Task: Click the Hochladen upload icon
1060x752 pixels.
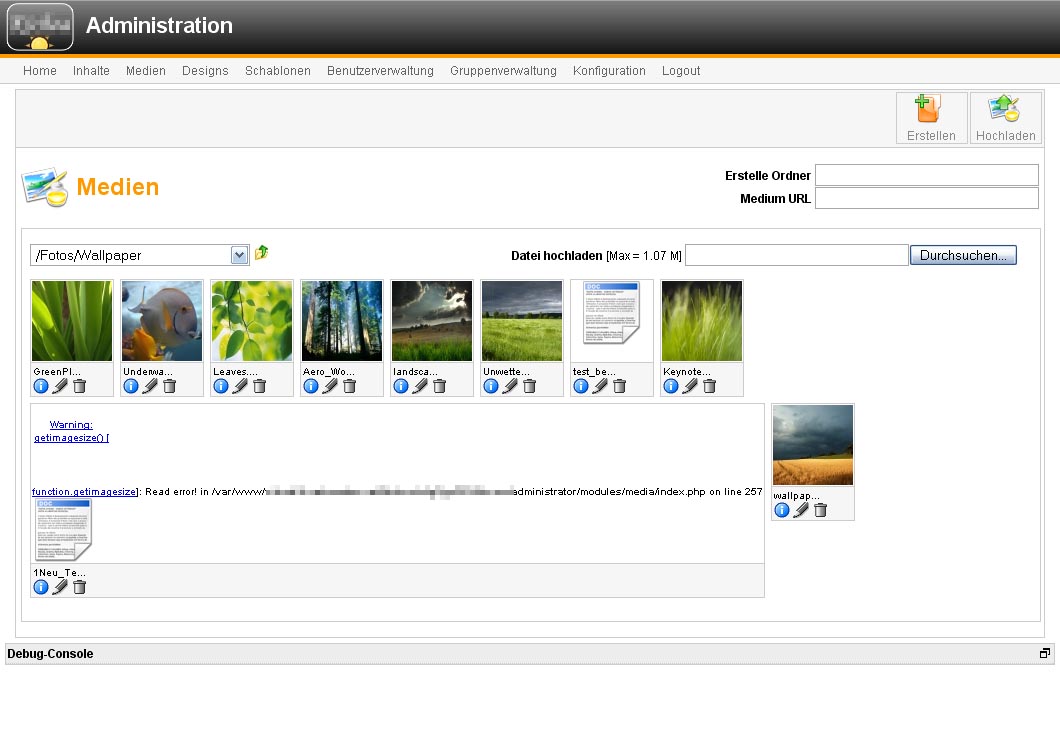Action: tap(1005, 118)
